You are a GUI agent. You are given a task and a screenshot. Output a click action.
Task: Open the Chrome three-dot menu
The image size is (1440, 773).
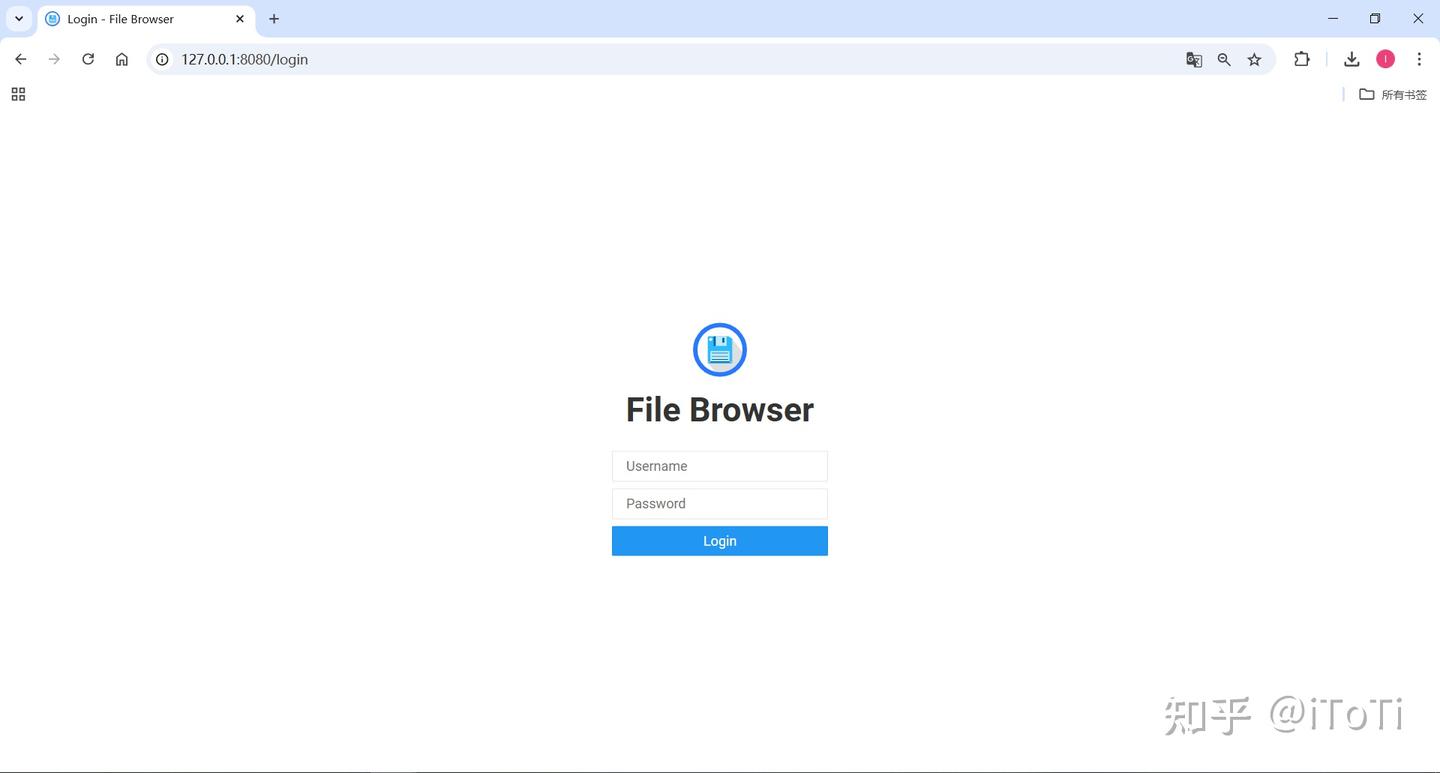click(x=1419, y=59)
